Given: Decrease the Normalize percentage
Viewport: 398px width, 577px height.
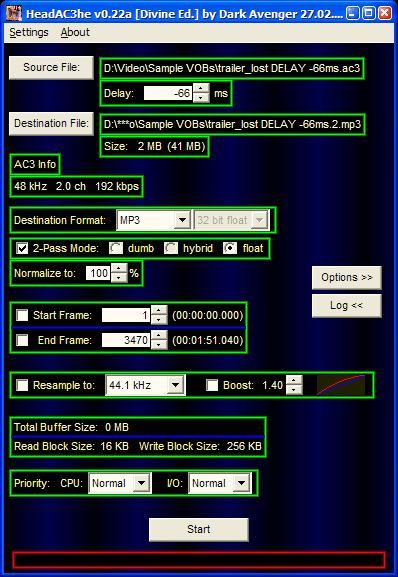Looking at the screenshot, I should [119, 278].
